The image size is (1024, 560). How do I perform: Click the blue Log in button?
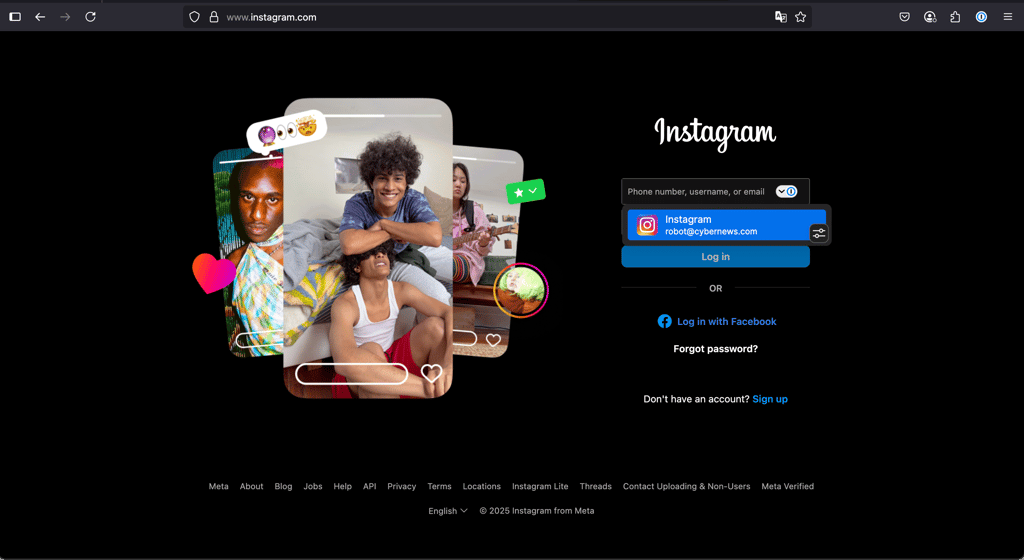tap(715, 257)
